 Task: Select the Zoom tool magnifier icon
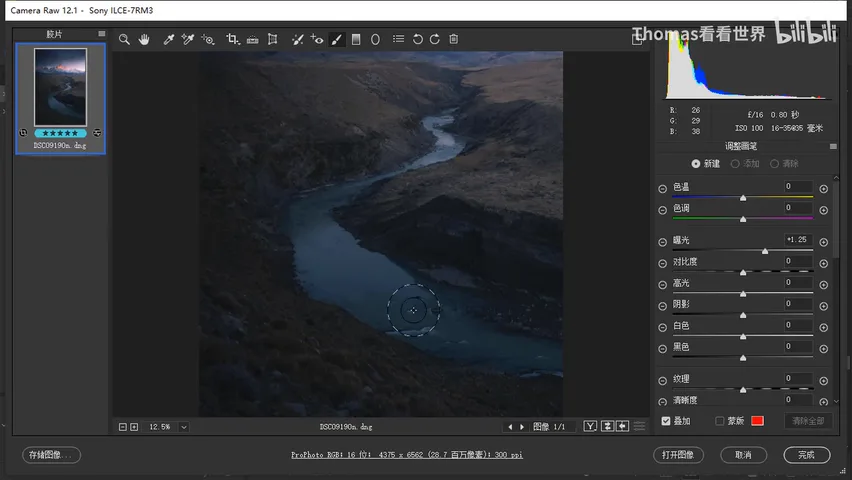124,39
